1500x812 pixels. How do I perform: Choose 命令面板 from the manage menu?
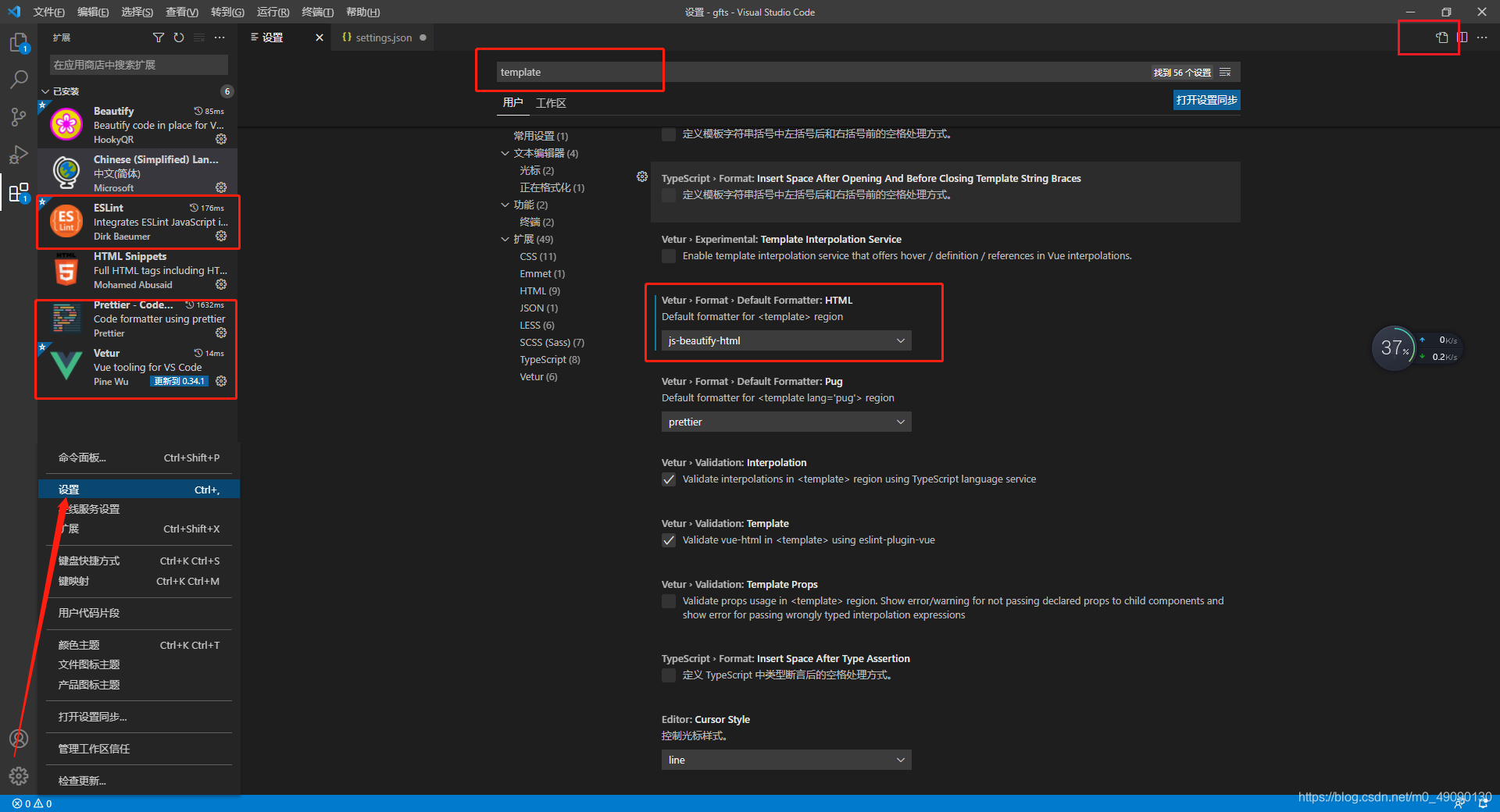139,458
